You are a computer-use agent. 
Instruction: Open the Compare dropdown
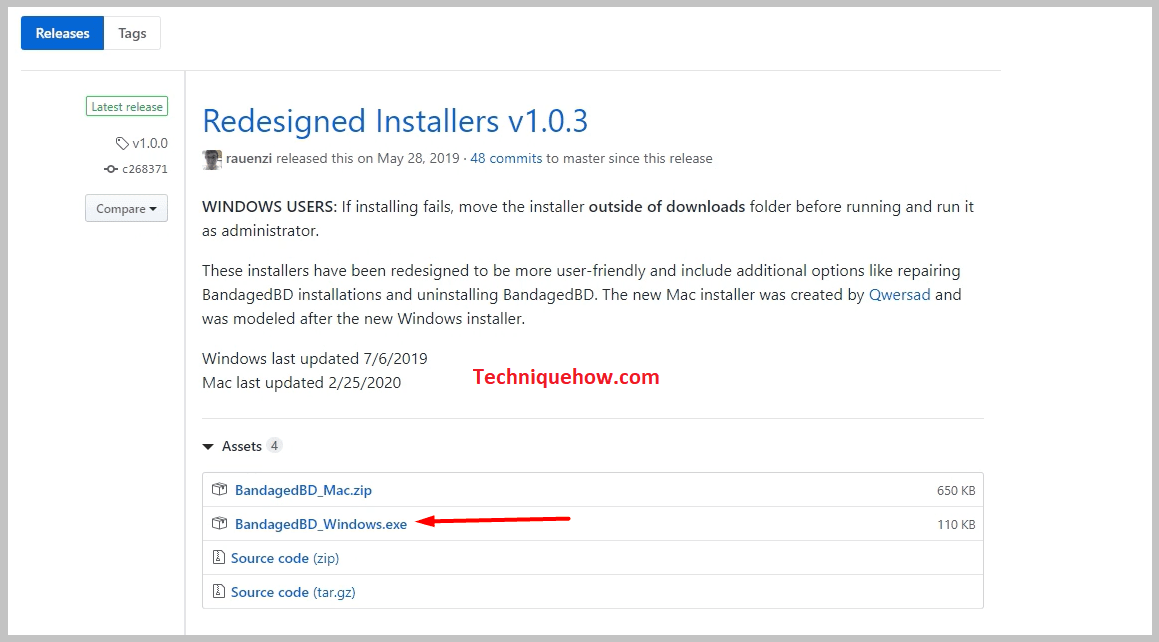pyautogui.click(x=126, y=208)
